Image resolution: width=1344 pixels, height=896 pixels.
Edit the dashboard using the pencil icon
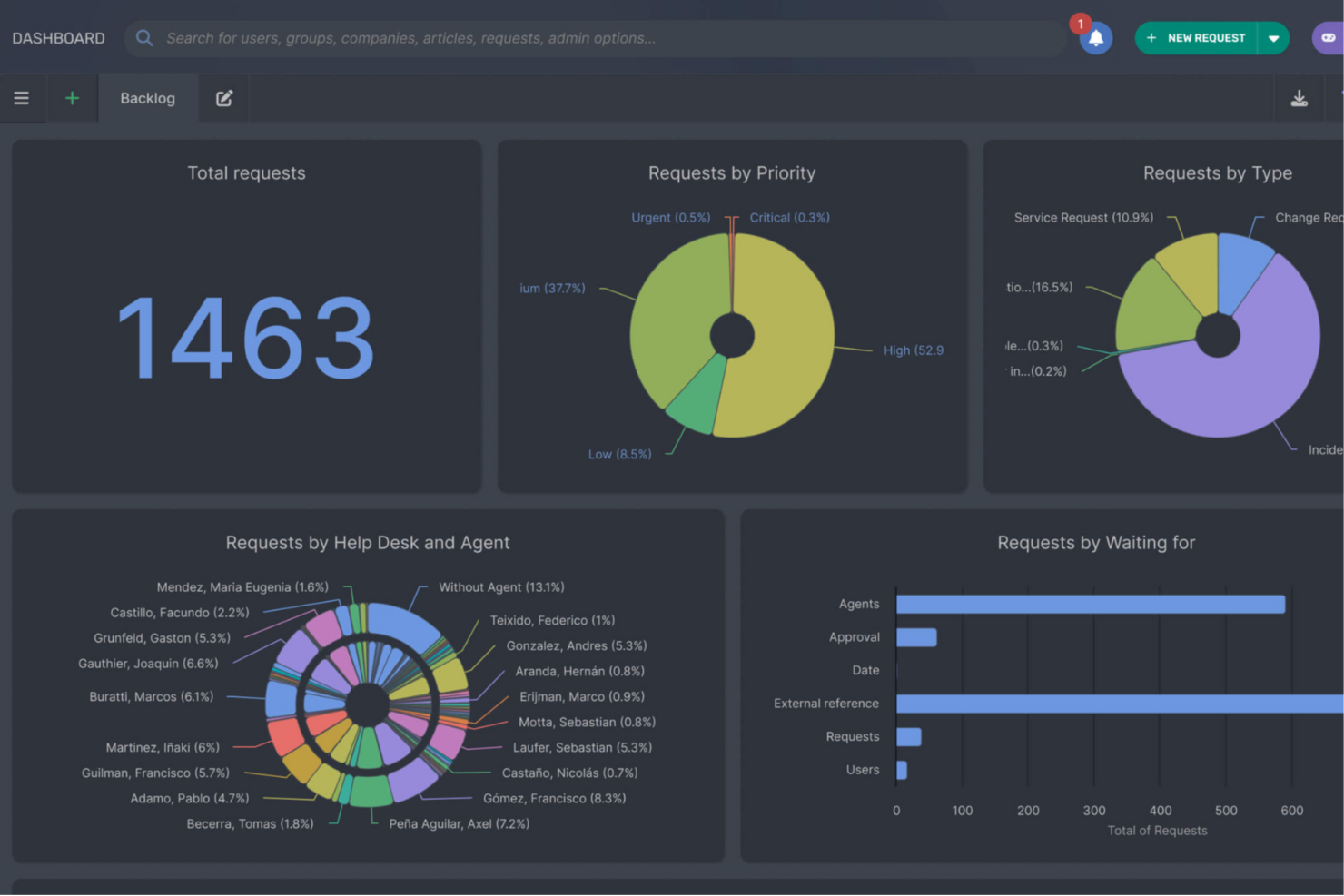223,98
